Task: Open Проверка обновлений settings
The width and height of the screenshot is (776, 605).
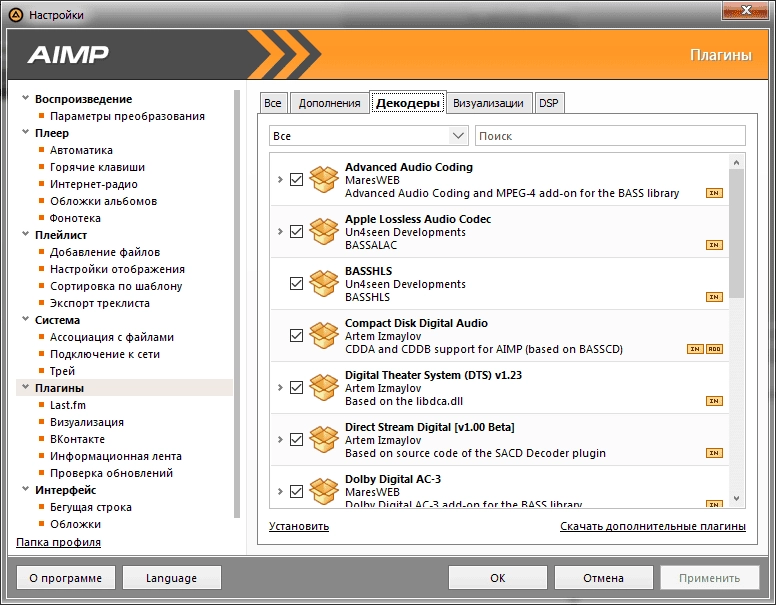Action: (111, 473)
